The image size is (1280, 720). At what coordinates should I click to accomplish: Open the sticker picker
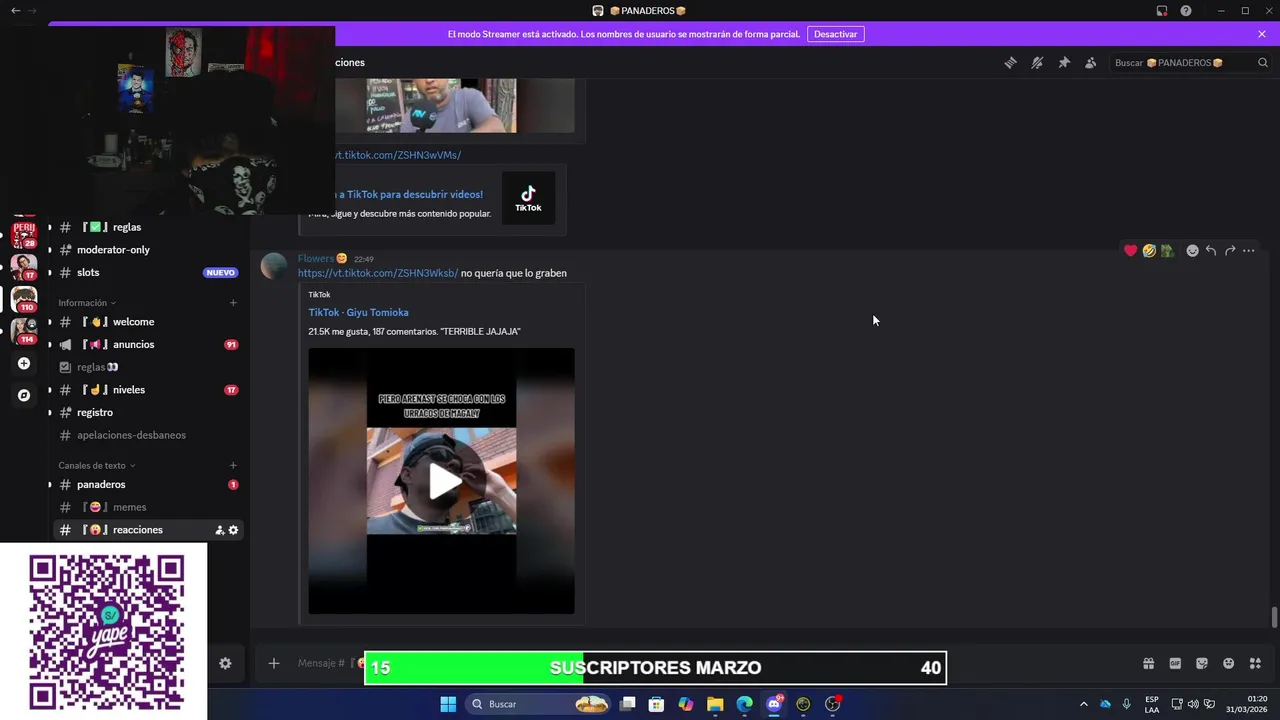coord(1202,663)
